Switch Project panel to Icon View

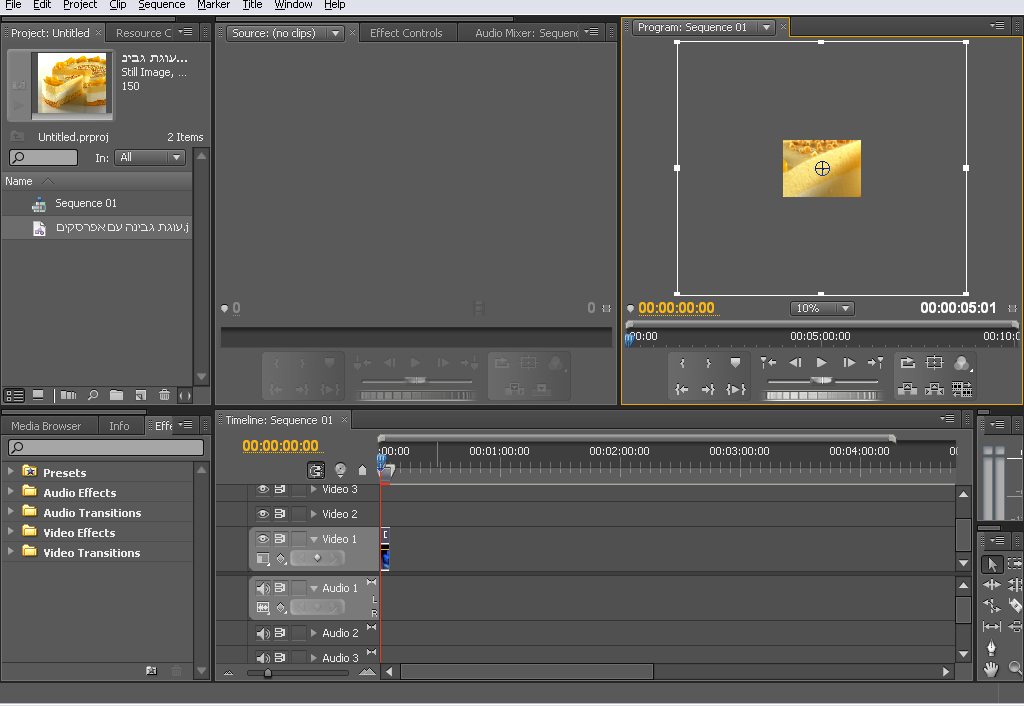point(38,396)
